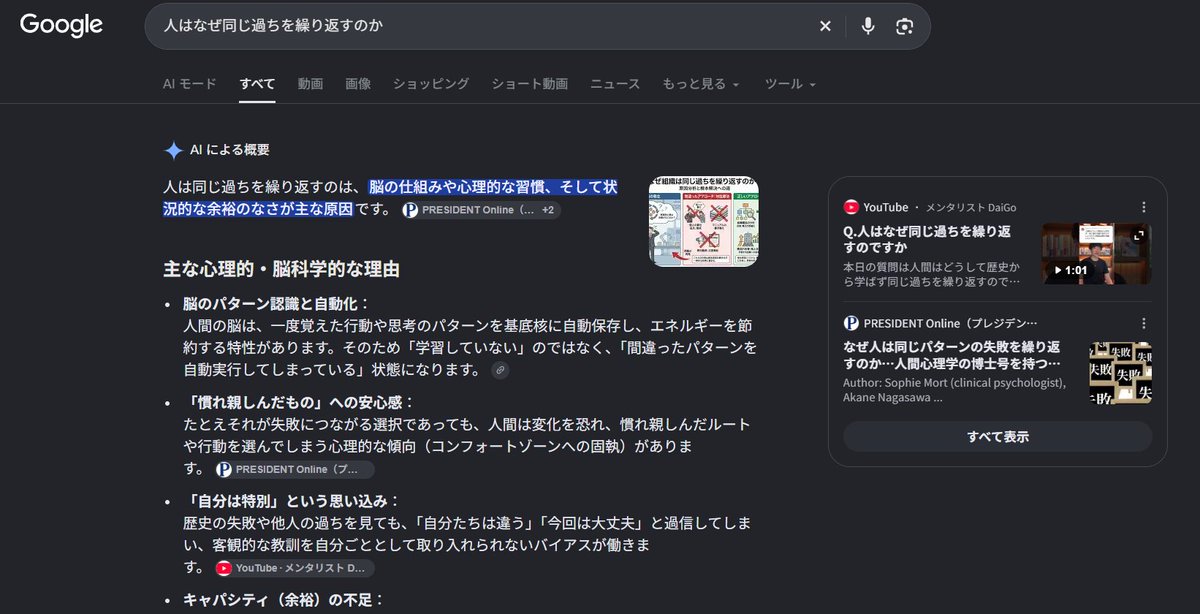The width and height of the screenshot is (1200, 614).
Task: Click PRESIDENT Online icon in source panel
Action: [851, 323]
